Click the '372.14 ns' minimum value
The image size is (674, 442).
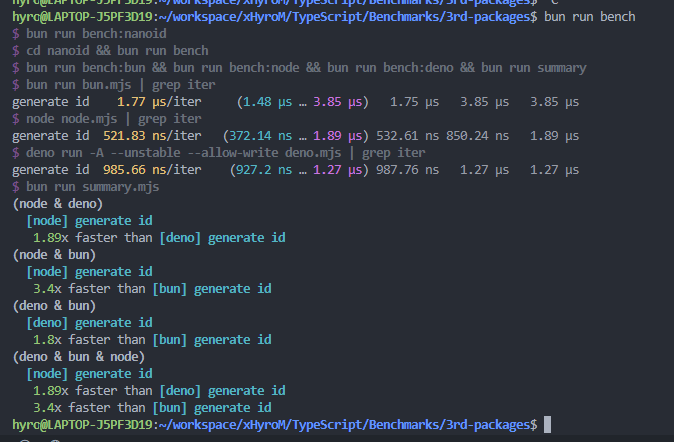(x=260, y=136)
